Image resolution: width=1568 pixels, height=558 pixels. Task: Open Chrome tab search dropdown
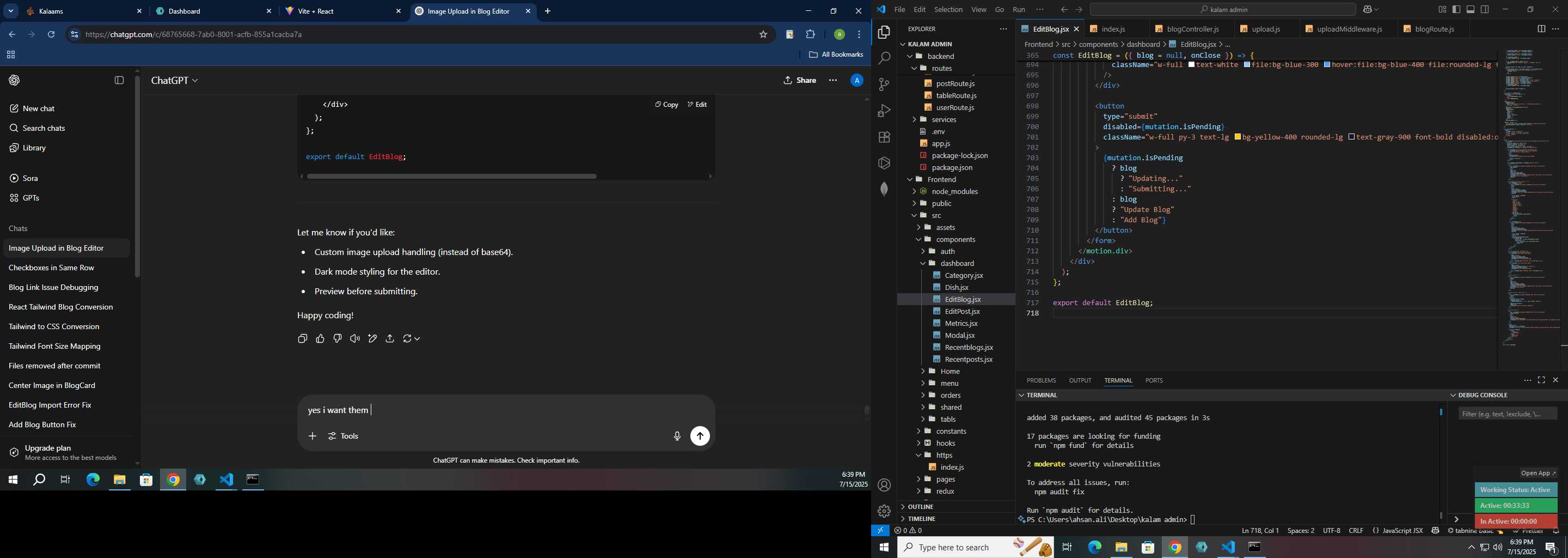pos(11,11)
